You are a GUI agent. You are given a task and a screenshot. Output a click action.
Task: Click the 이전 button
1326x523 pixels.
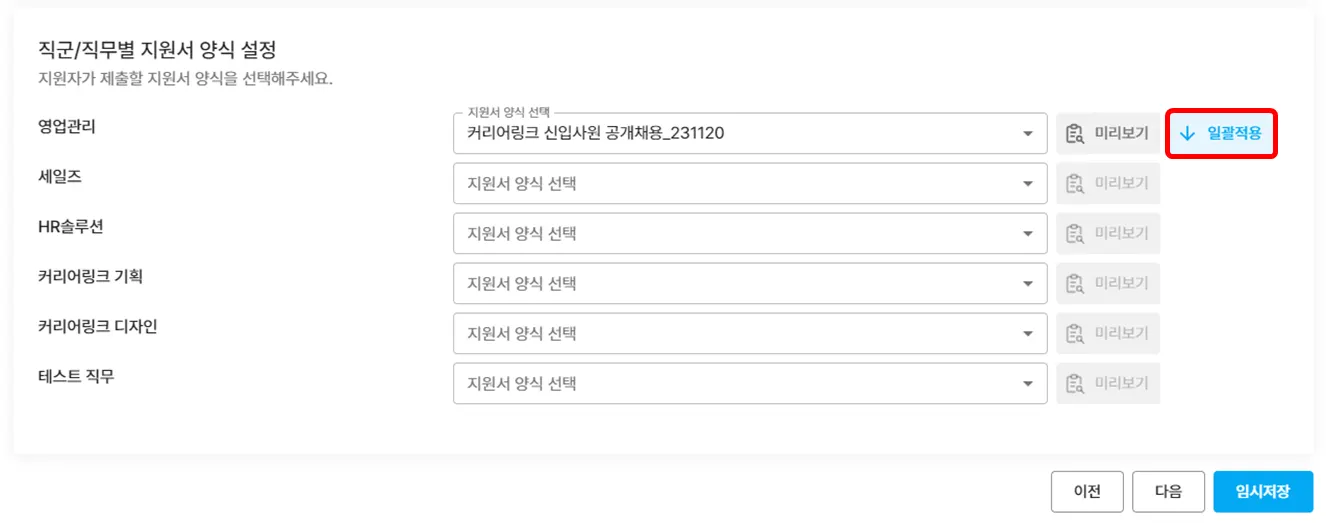click(x=1087, y=492)
